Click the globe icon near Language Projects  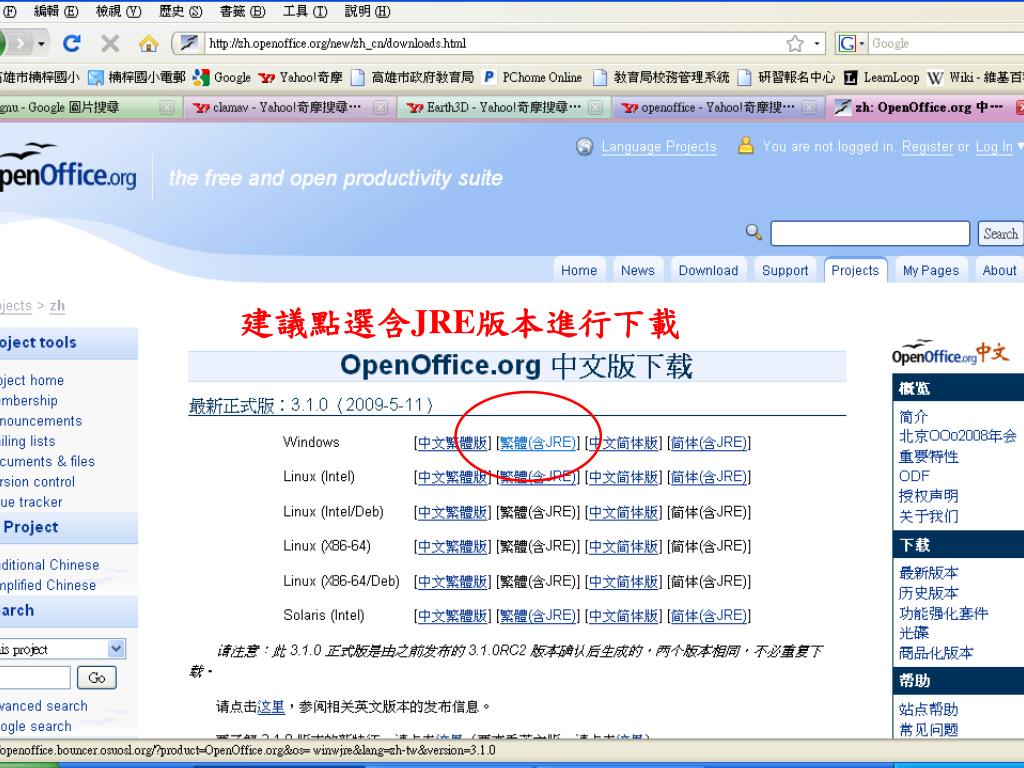click(584, 146)
